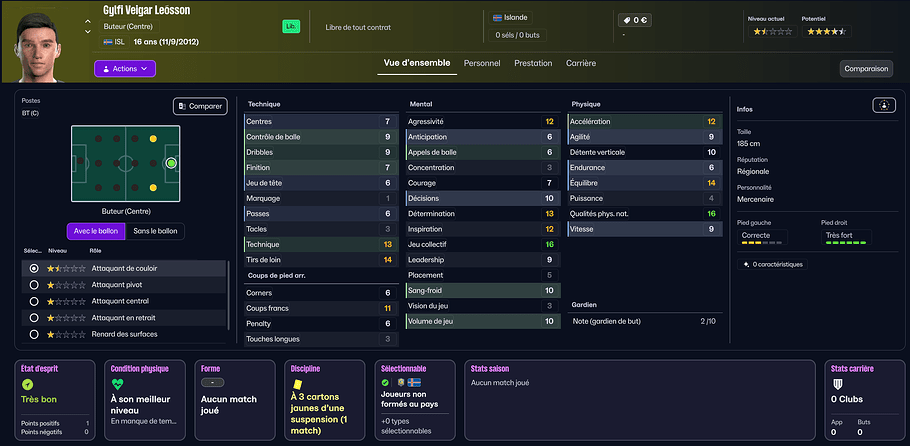The width and height of the screenshot is (910, 446).
Task: Click the Icelandic flag beside Islande
Action: point(498,18)
